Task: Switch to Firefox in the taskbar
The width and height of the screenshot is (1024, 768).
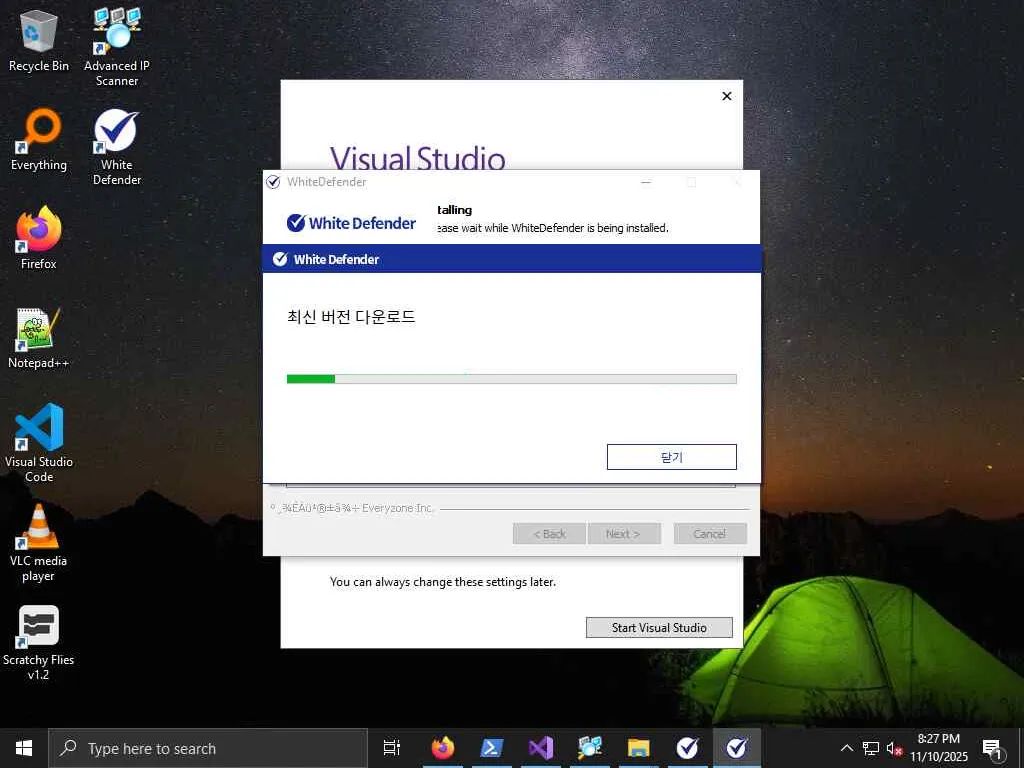Action: coord(443,748)
